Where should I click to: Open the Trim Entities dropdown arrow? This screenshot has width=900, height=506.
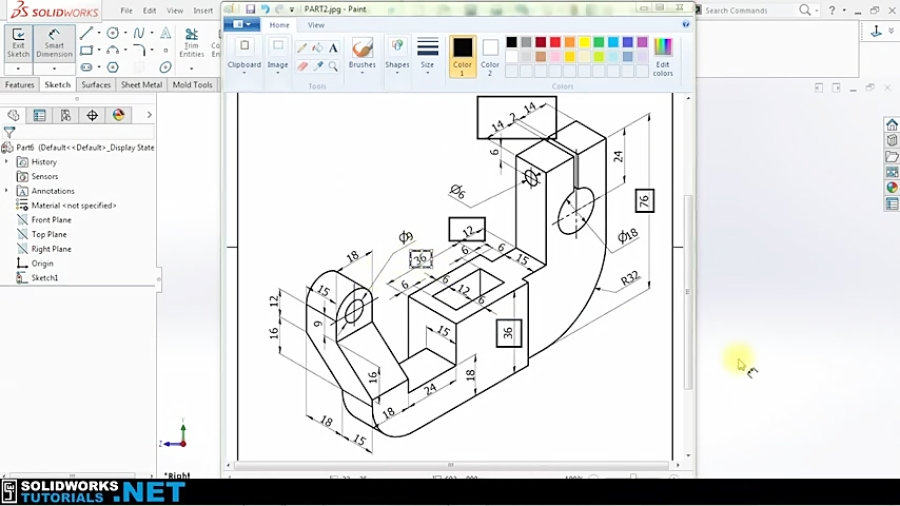pos(191,69)
